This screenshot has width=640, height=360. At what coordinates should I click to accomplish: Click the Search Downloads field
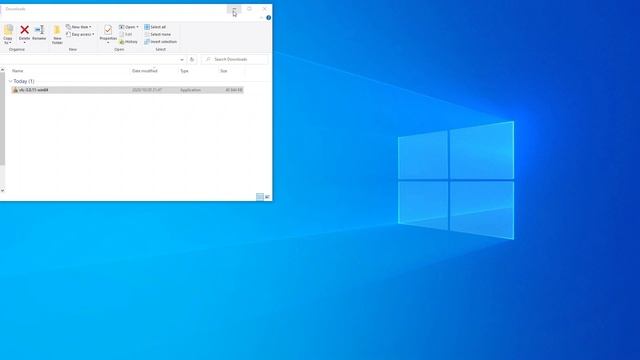(235, 60)
